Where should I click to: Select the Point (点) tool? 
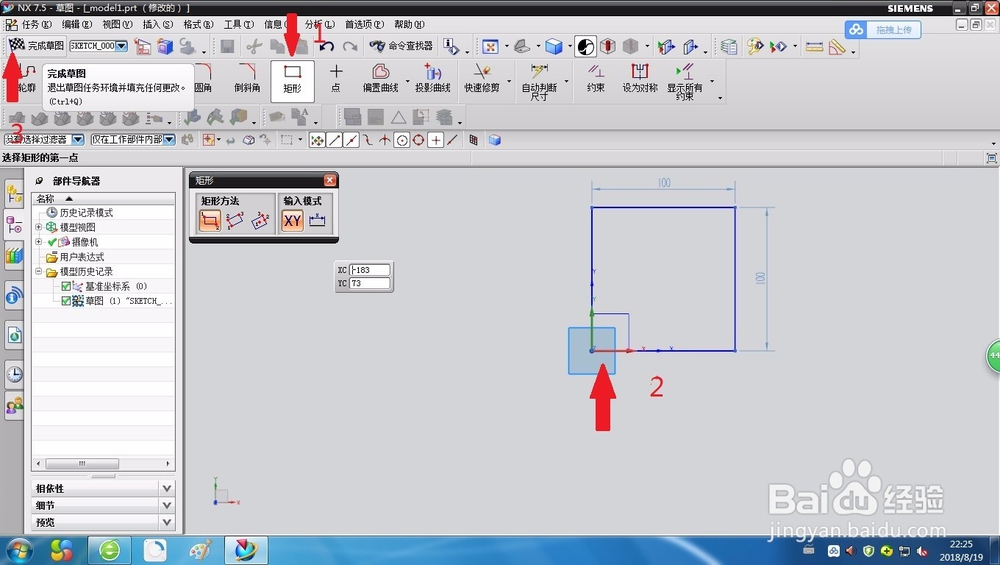click(x=335, y=79)
